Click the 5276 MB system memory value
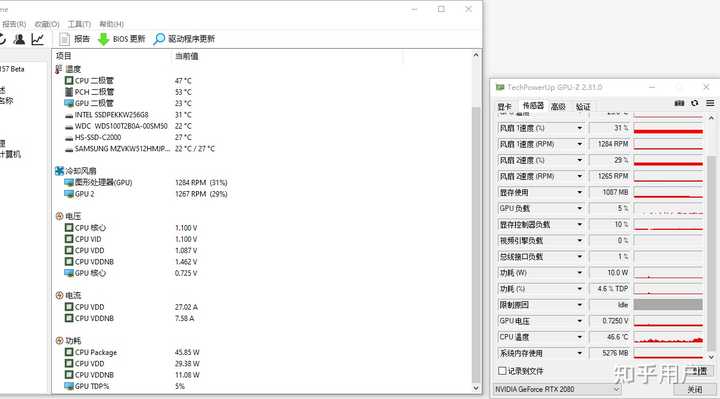720x399 pixels. 609,353
